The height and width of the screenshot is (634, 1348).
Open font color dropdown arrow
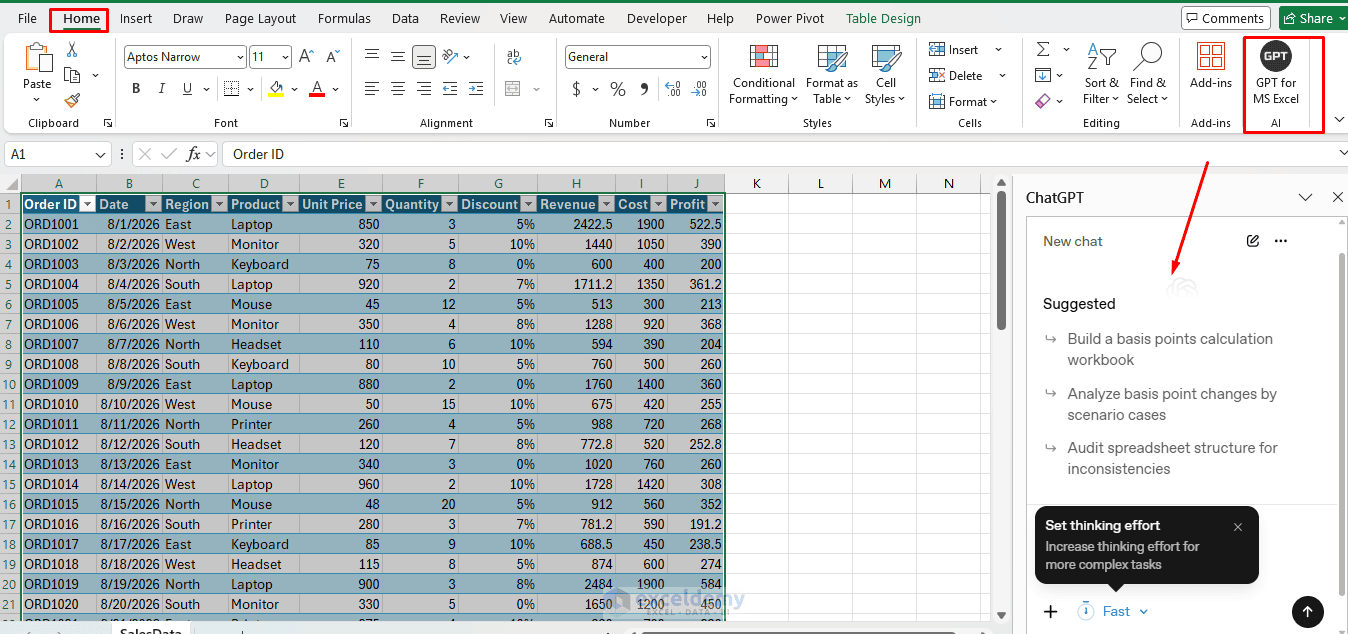click(x=336, y=89)
